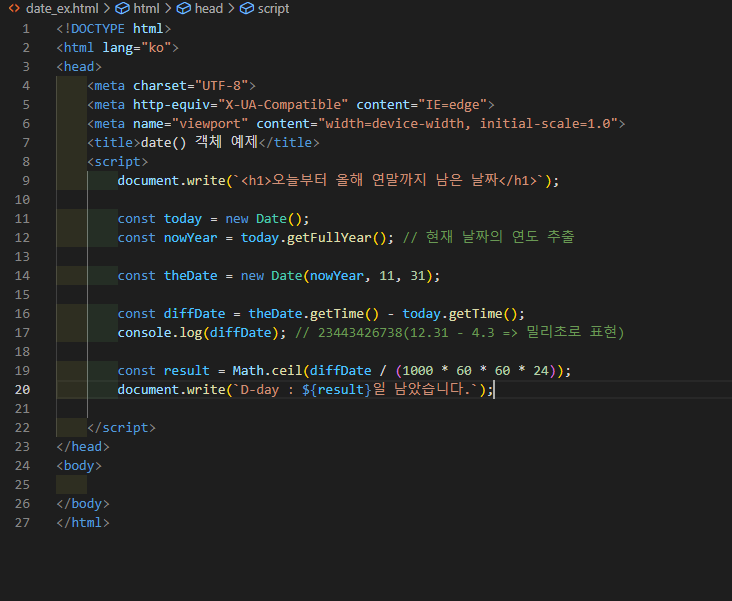Click today.getTime() on line 16
Image resolution: width=732 pixels, height=601 pixels.
click(x=459, y=313)
